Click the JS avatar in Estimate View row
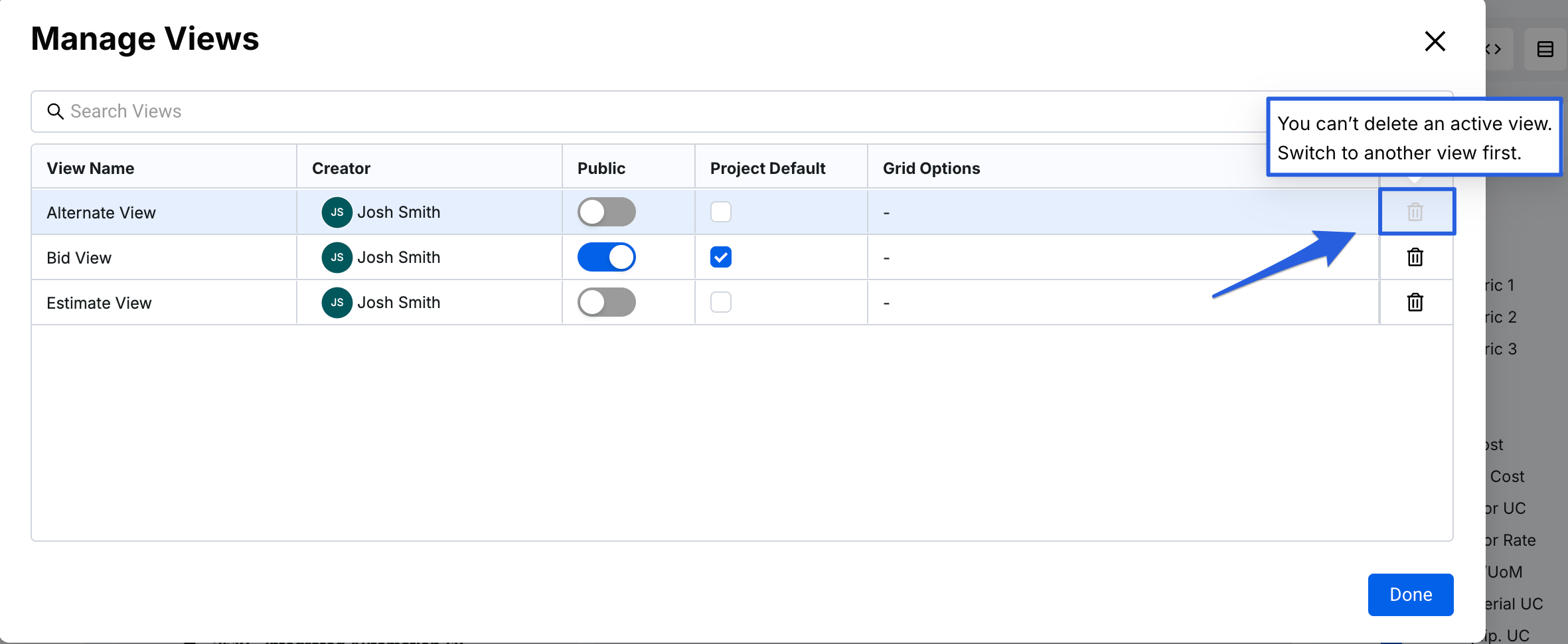The height and width of the screenshot is (644, 1568). coord(337,302)
